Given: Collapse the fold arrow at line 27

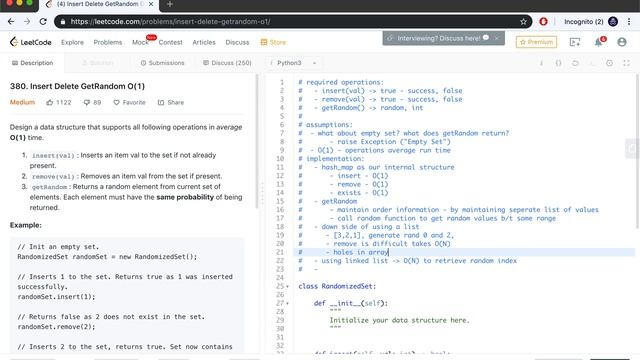Looking at the screenshot, I should pyautogui.click(x=287, y=304).
